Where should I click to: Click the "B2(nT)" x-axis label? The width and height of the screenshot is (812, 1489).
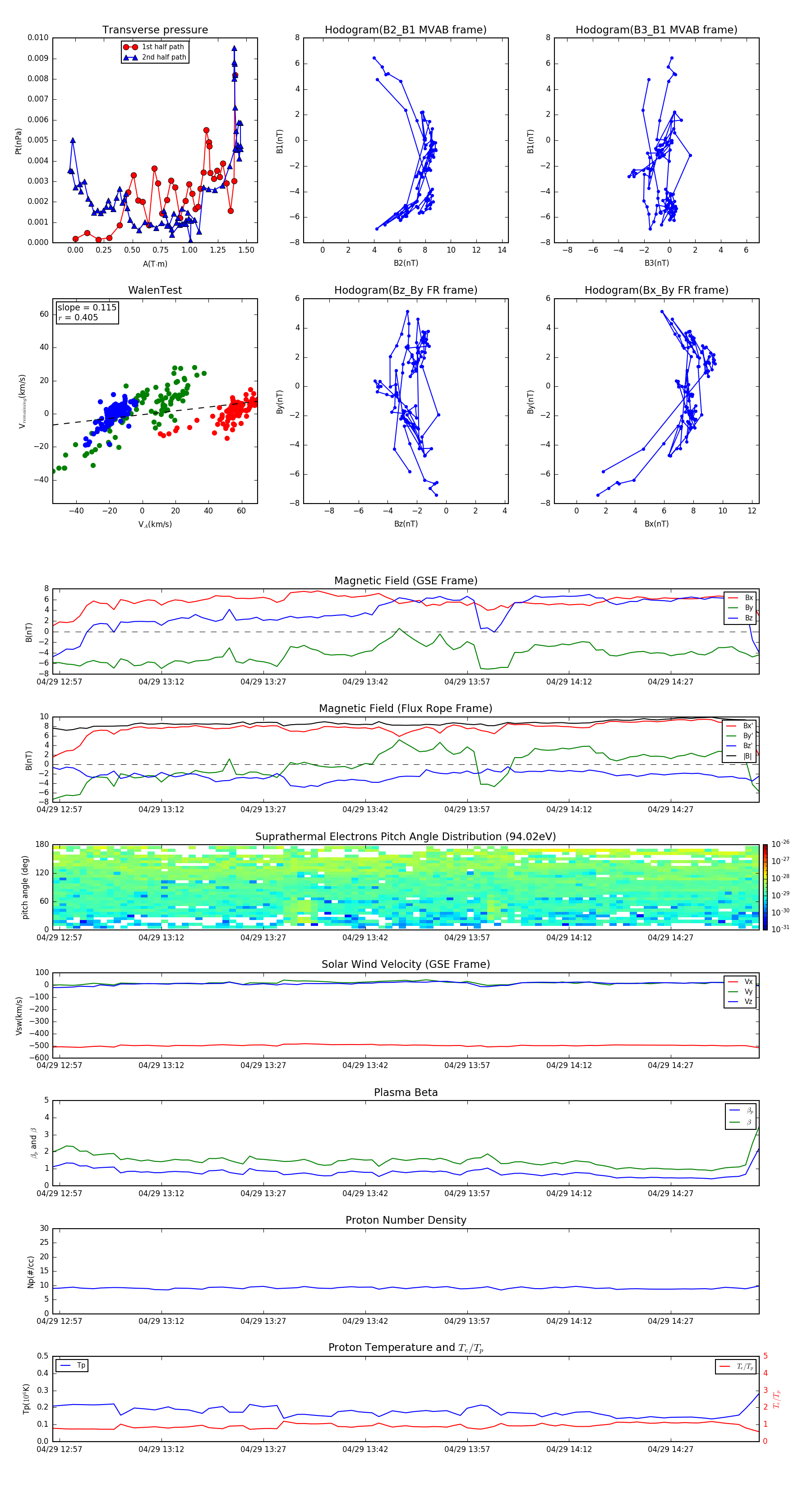[x=406, y=263]
